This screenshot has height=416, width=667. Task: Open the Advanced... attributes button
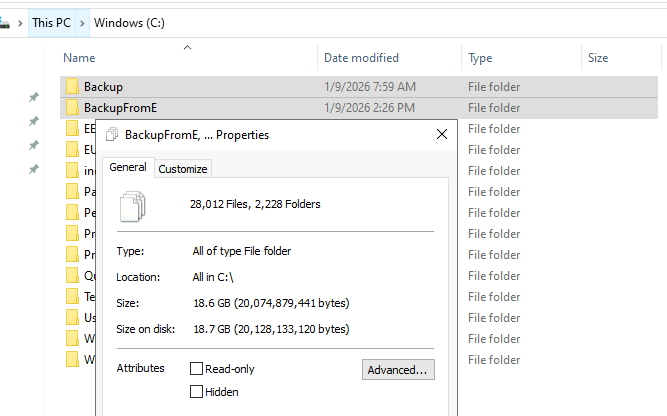(x=398, y=370)
